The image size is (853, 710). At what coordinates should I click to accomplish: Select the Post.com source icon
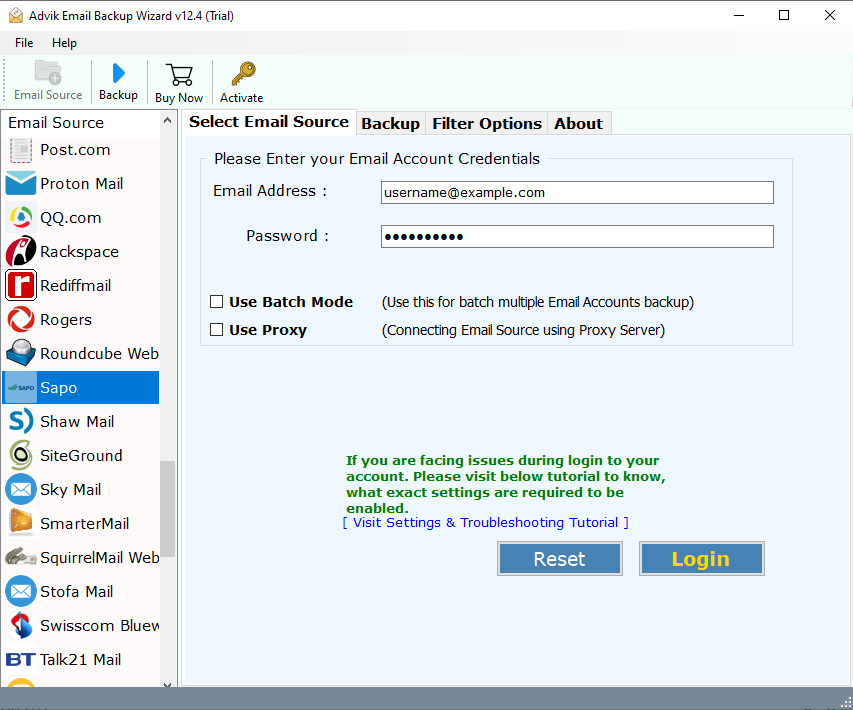point(21,150)
